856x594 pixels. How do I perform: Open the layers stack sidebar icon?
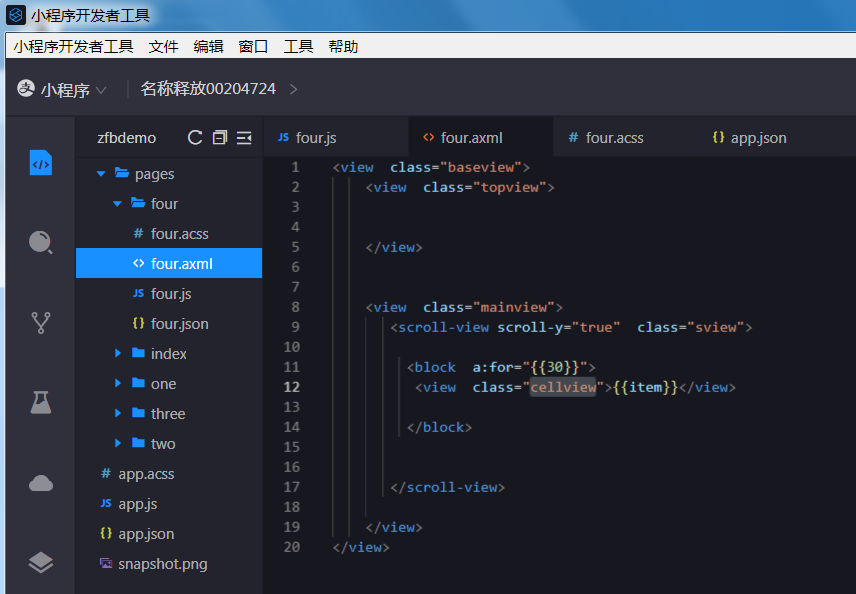(40, 562)
